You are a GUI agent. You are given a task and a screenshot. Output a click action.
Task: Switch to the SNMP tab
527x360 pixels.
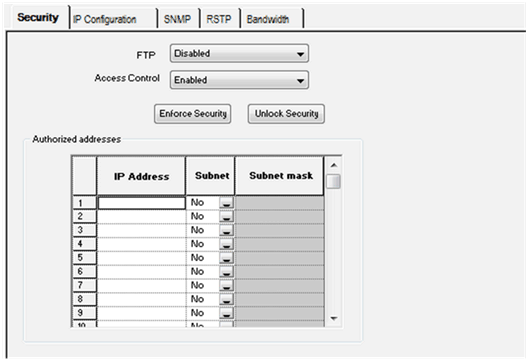pyautogui.click(x=177, y=19)
